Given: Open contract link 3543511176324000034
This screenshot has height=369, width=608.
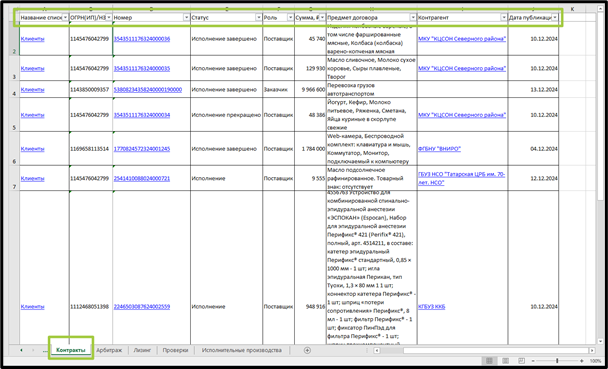Looking at the screenshot, I should [x=142, y=115].
